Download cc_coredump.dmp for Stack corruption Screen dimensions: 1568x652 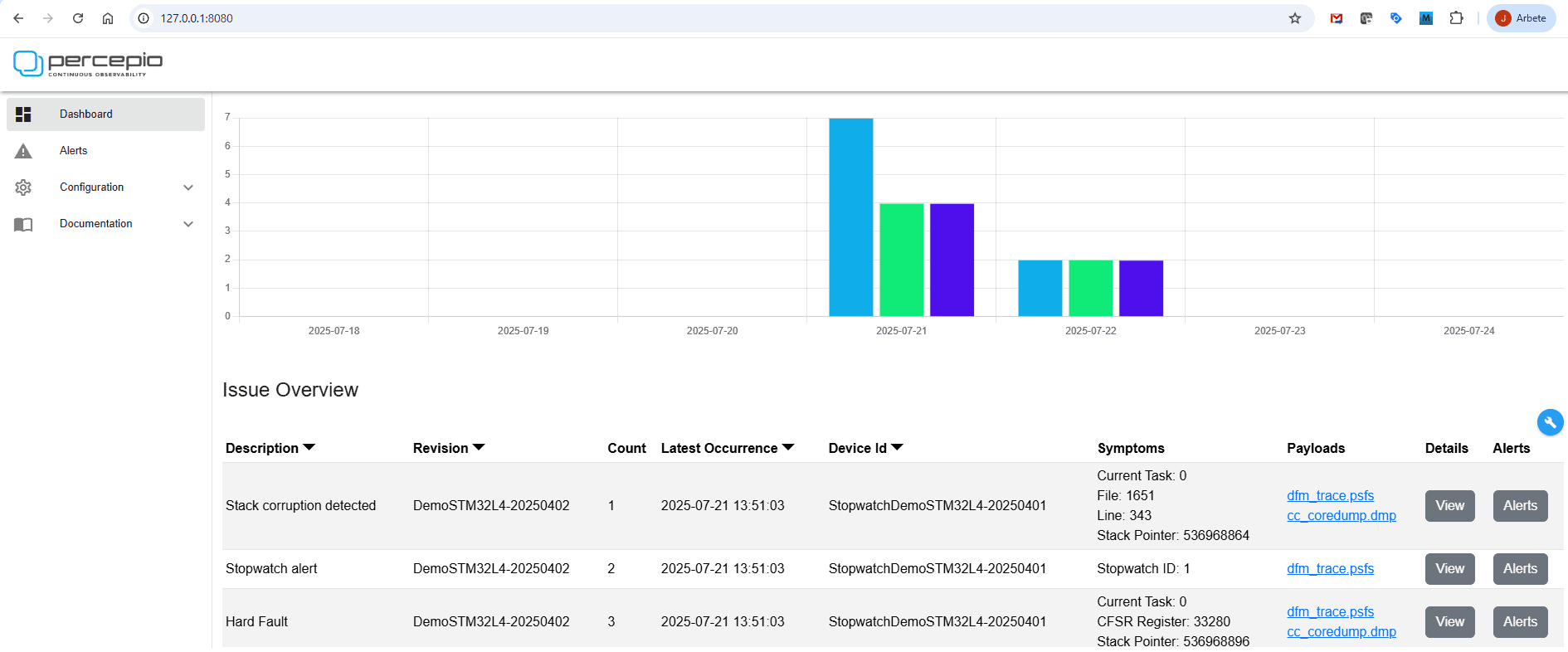point(1341,516)
